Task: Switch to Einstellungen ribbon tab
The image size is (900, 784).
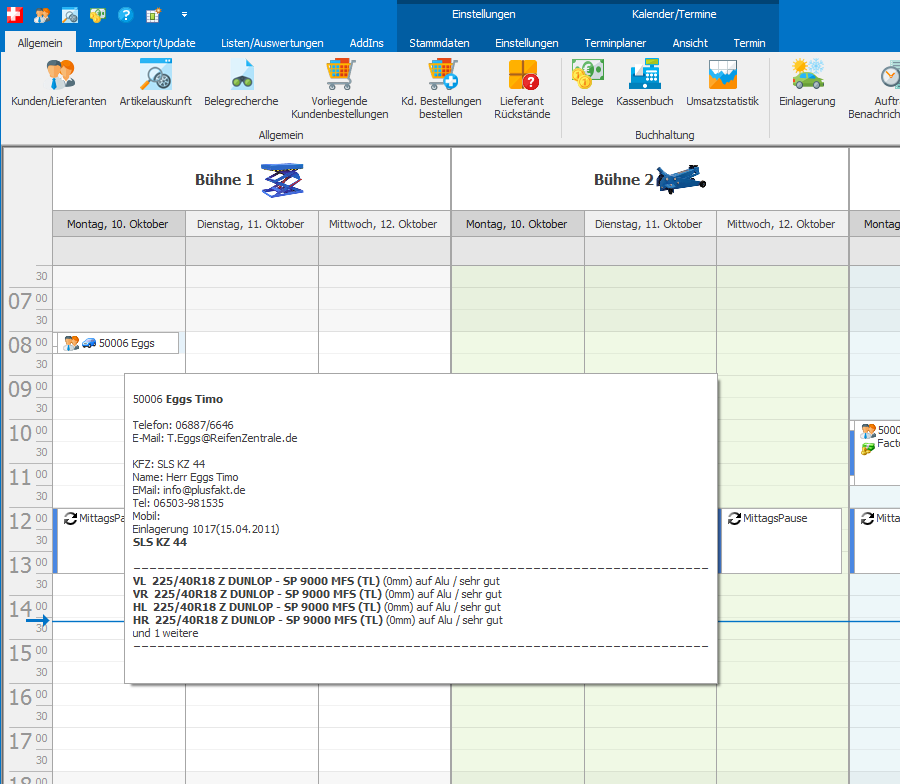Action: coord(526,43)
